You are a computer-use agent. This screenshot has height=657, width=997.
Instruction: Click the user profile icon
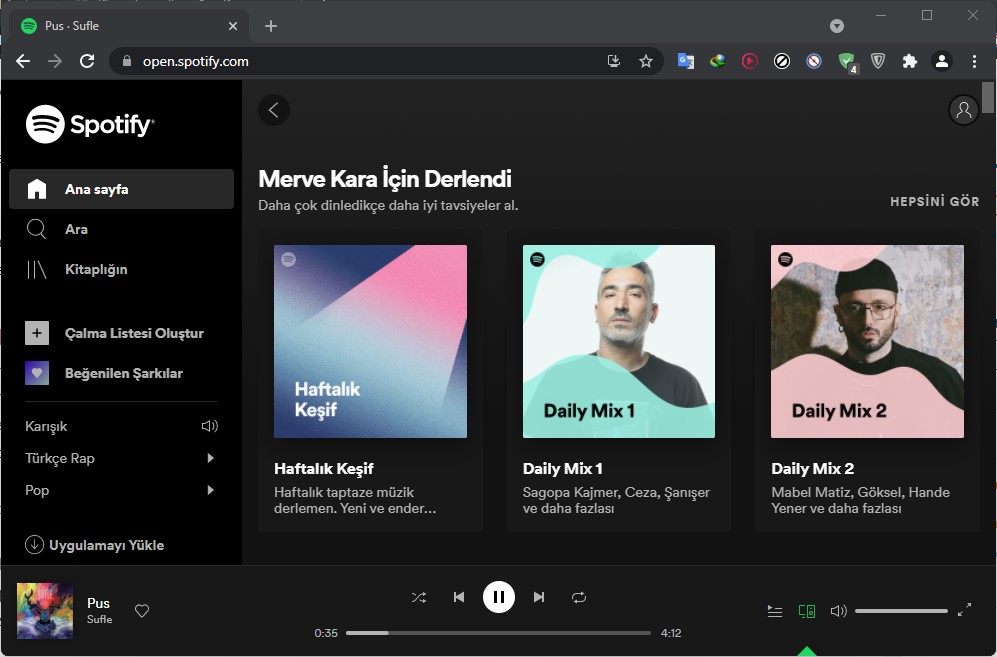point(963,110)
